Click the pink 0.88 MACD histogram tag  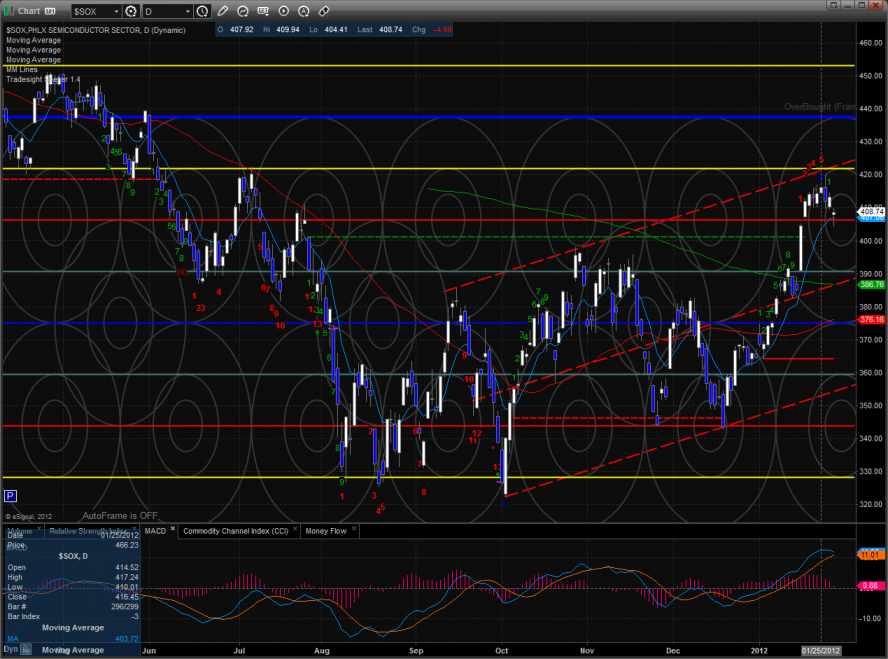coord(870,585)
